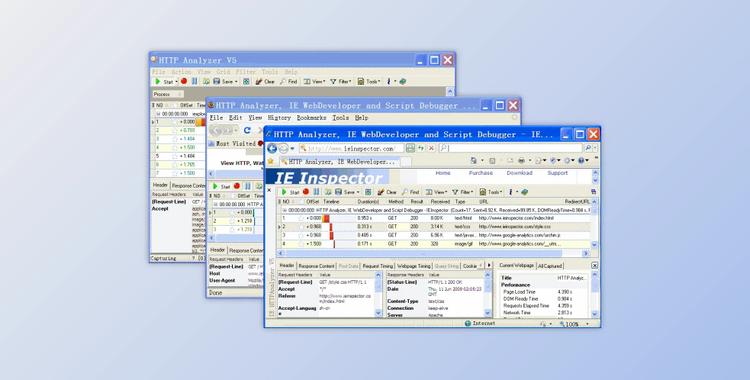Open View dropdown in HTTP Analyzer V5
Image resolution: width=750 pixels, height=380 pixels.
click(314, 81)
